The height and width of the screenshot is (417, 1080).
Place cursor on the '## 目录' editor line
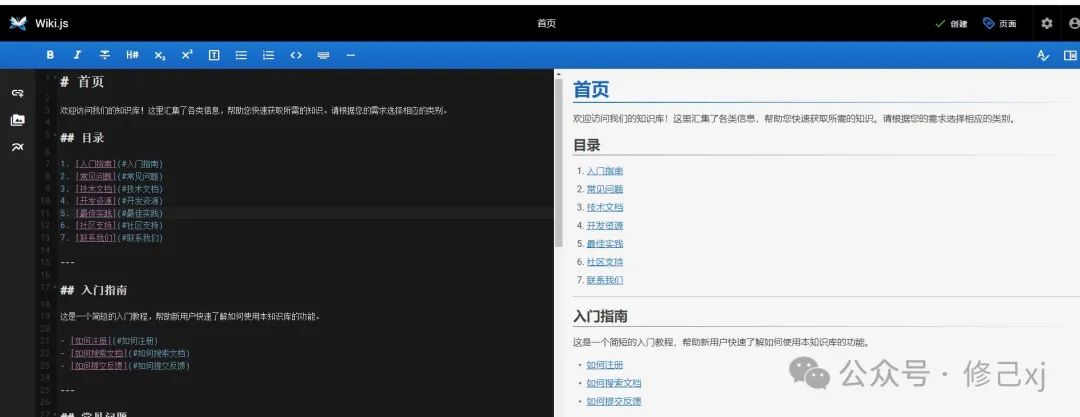pos(82,138)
